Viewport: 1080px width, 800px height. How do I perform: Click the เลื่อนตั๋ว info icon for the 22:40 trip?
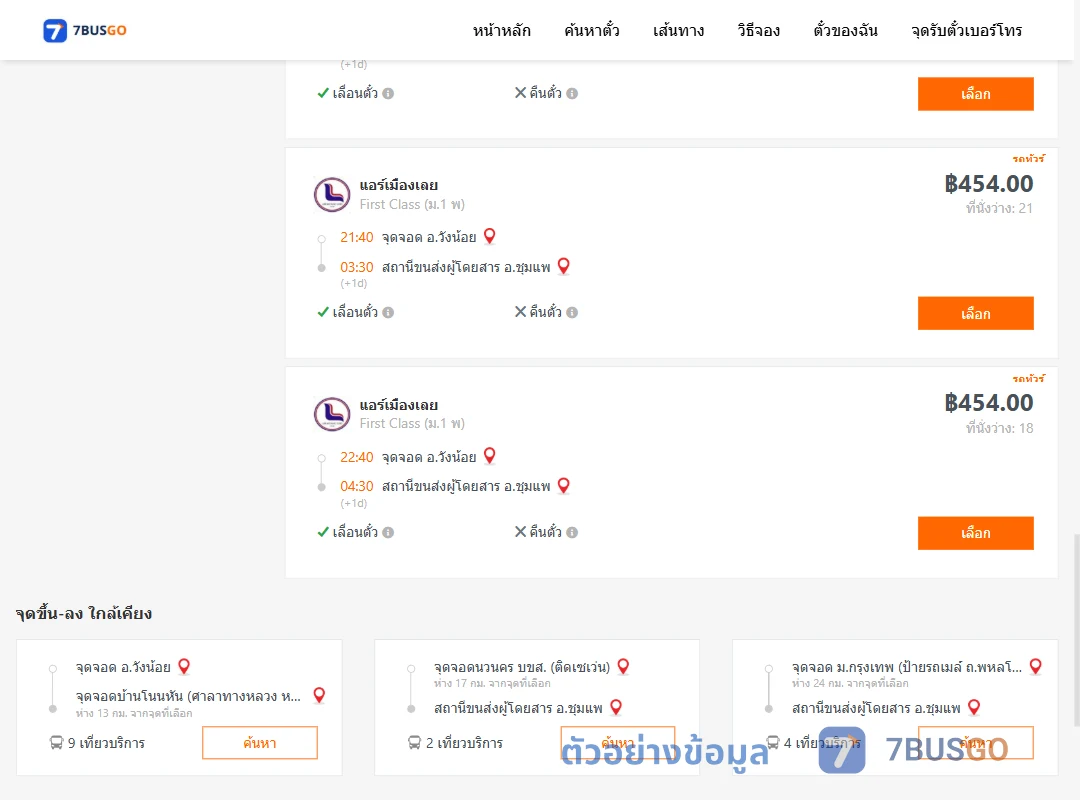coord(388,532)
